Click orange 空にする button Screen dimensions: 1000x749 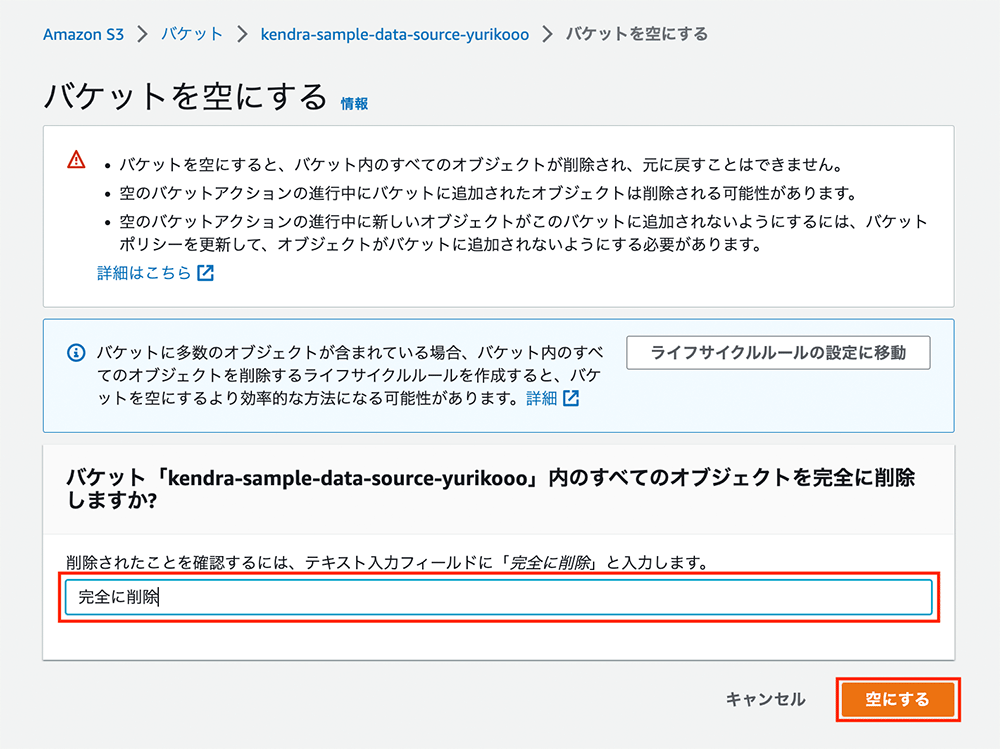[x=897, y=699]
